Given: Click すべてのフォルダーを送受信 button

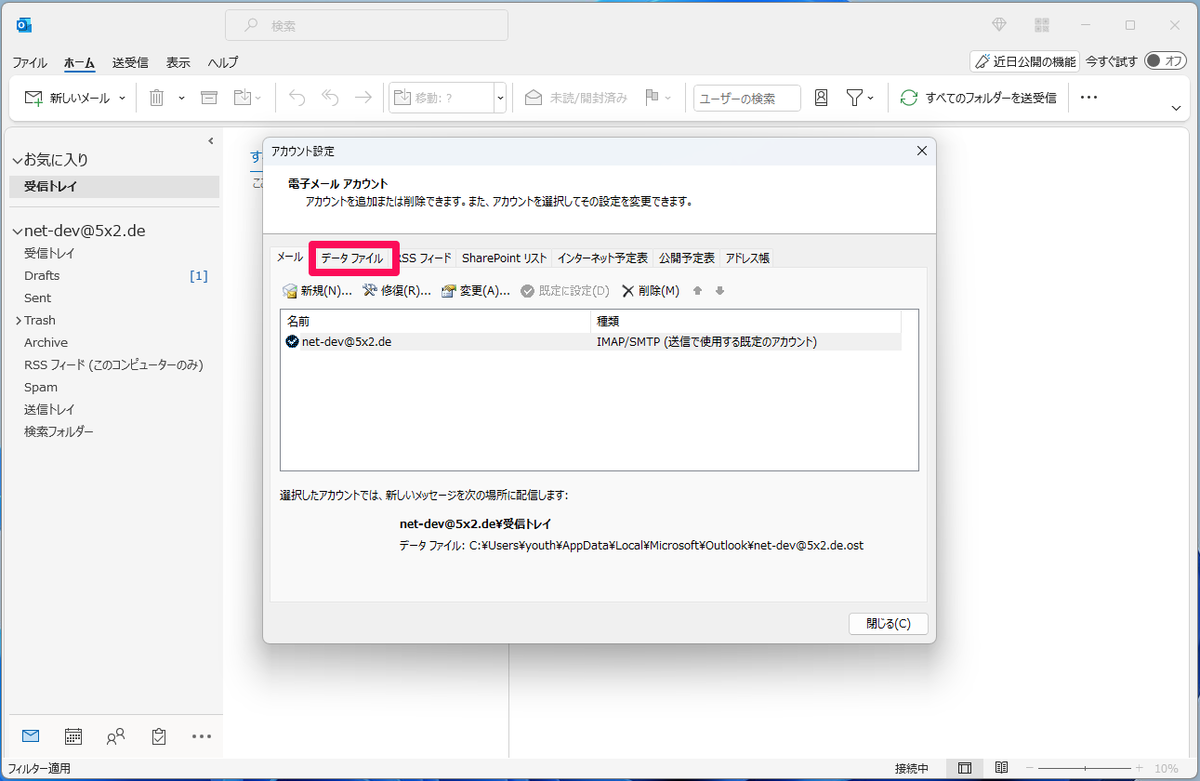Looking at the screenshot, I should 979,98.
